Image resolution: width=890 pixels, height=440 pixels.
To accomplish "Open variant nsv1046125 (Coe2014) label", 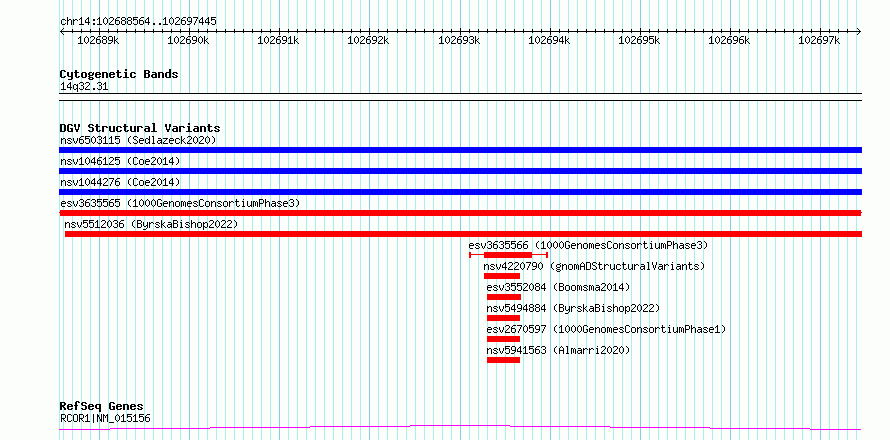I will coord(120,161).
